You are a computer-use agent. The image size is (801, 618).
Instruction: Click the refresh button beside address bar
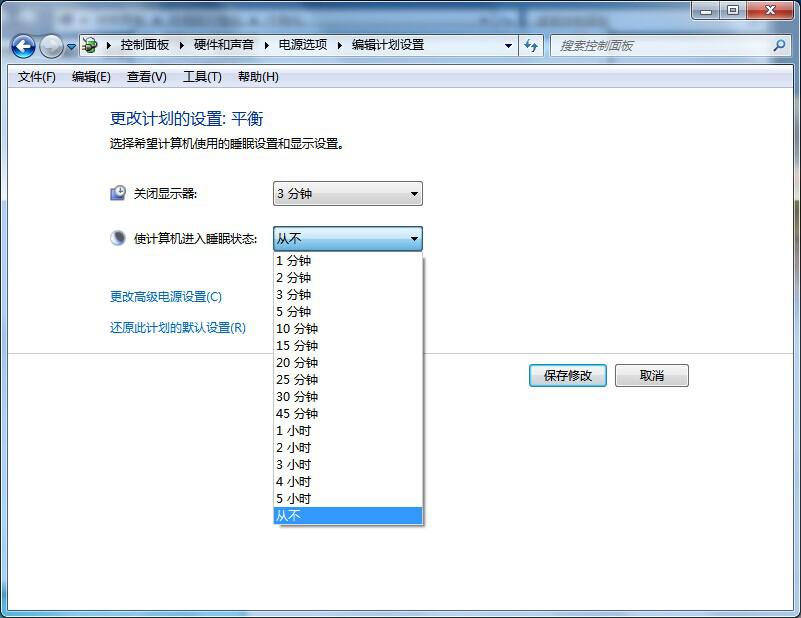click(x=531, y=46)
